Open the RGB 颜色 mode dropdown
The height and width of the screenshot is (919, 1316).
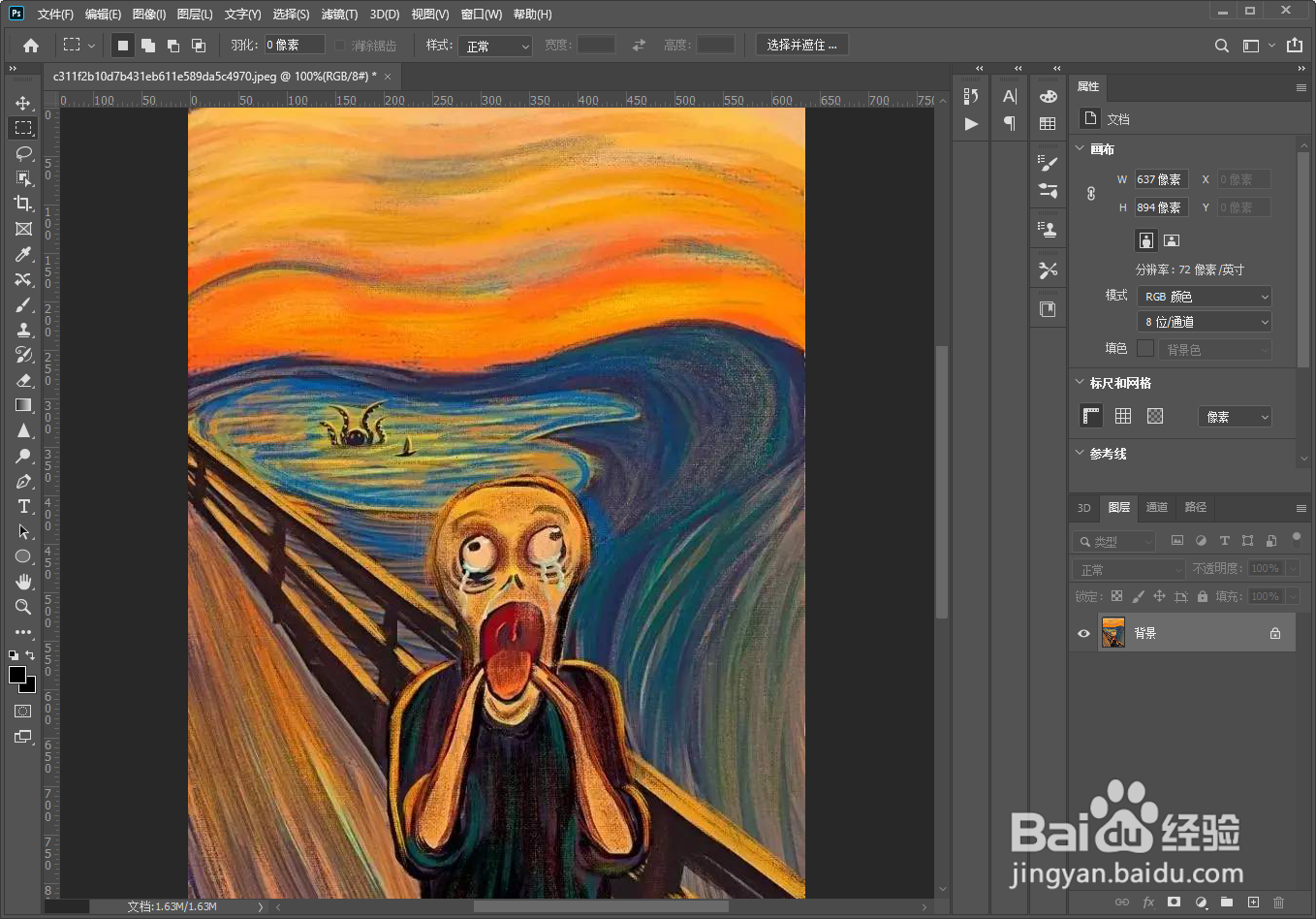(x=1205, y=297)
